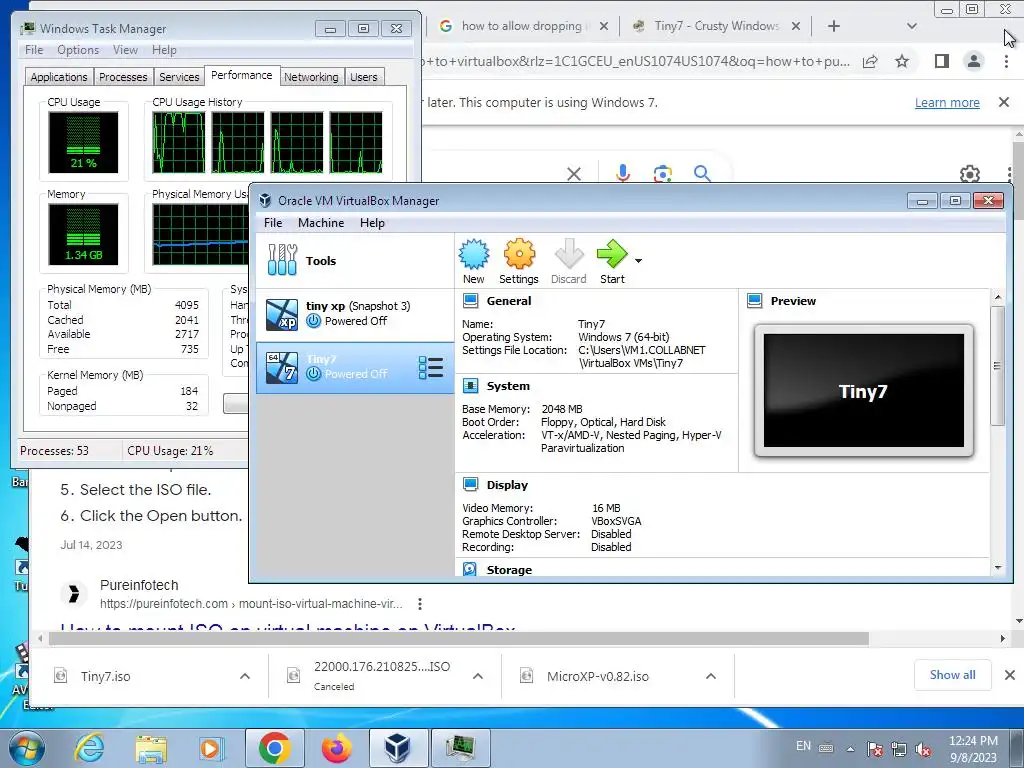The height and width of the screenshot is (768, 1024).
Task: Expand Tiny7.iso download options chevron
Action: coord(245,676)
